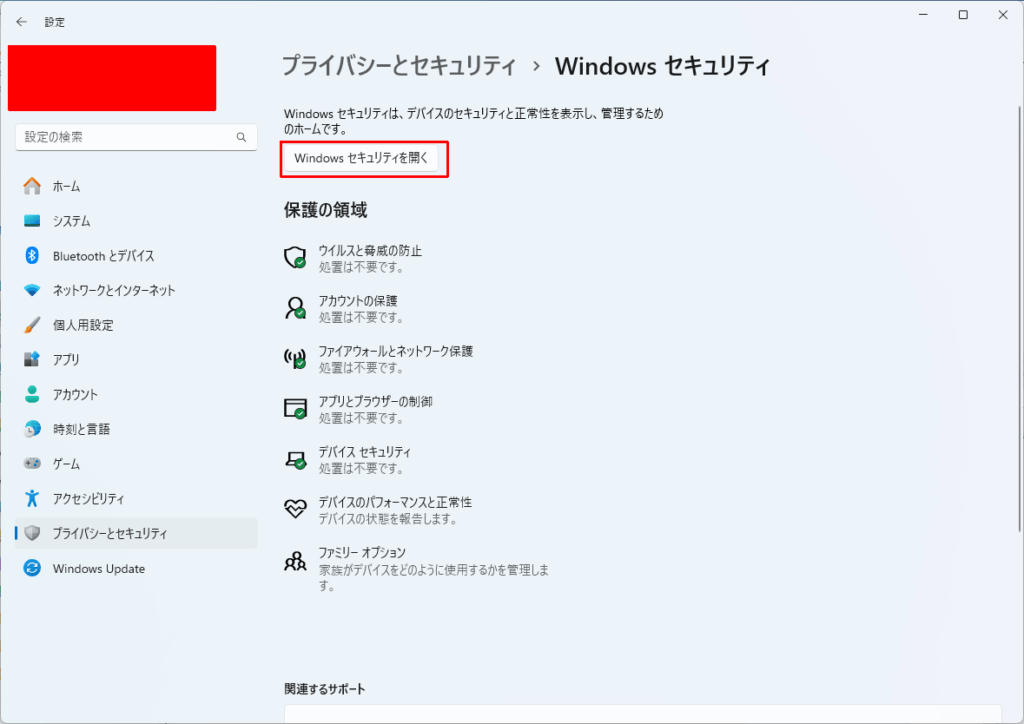Click the Accessibility figure icon
The image size is (1024, 724).
[x=32, y=498]
